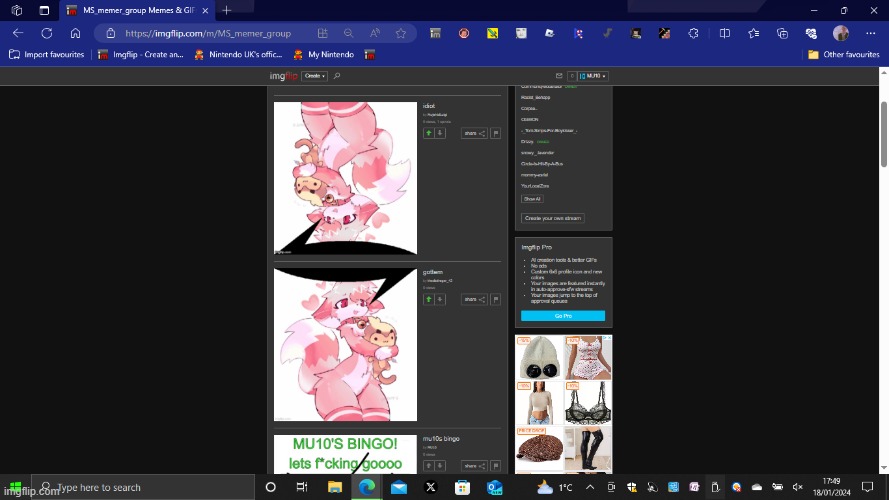Show hidden system tray icons chevron
Image resolution: width=889 pixels, height=500 pixels.
[x=590, y=487]
